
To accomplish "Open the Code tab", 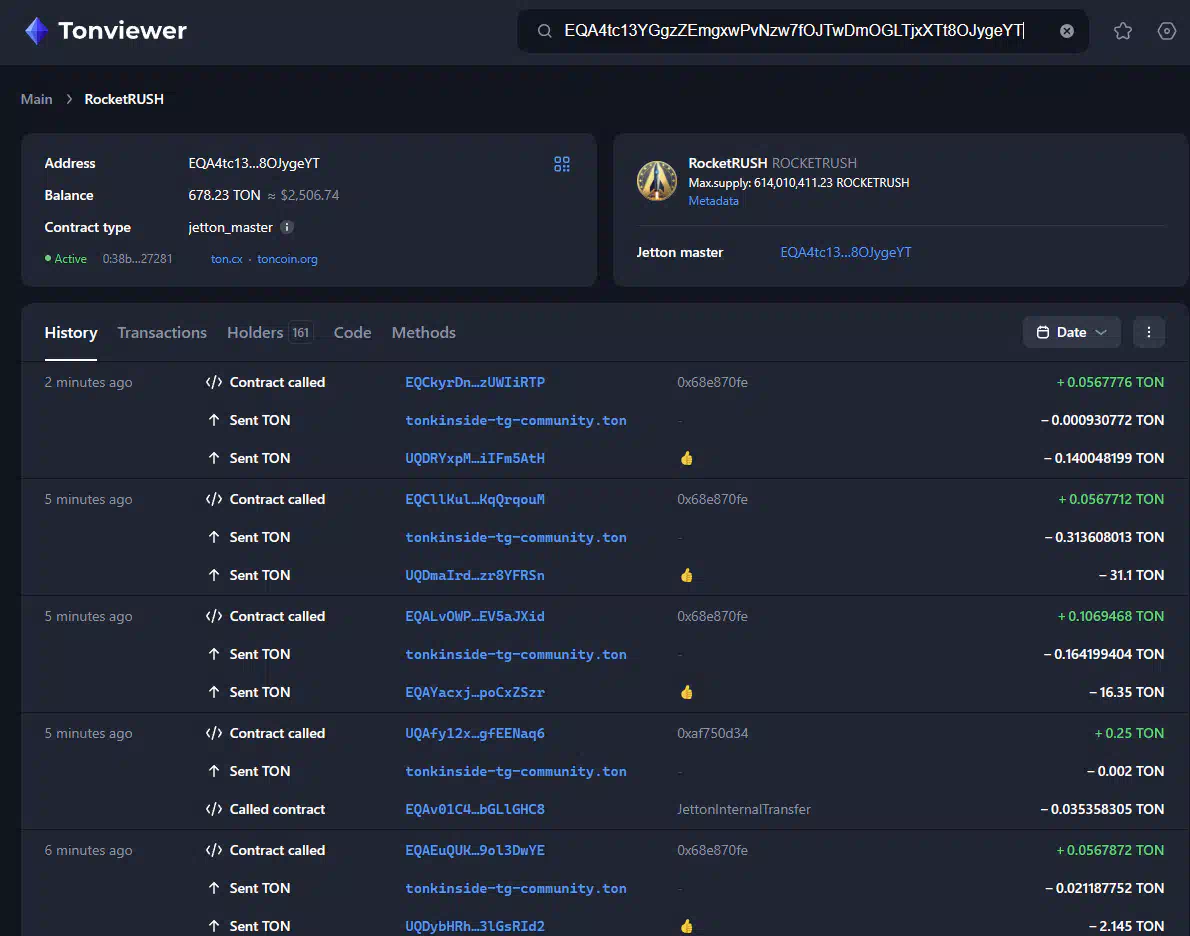I will [x=352, y=332].
